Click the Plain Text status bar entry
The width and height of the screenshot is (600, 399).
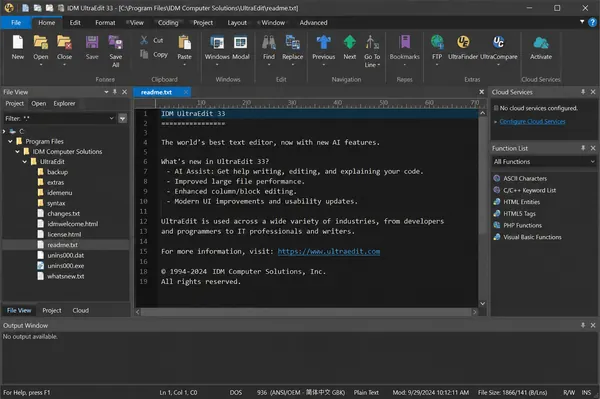pyautogui.click(x=366, y=392)
